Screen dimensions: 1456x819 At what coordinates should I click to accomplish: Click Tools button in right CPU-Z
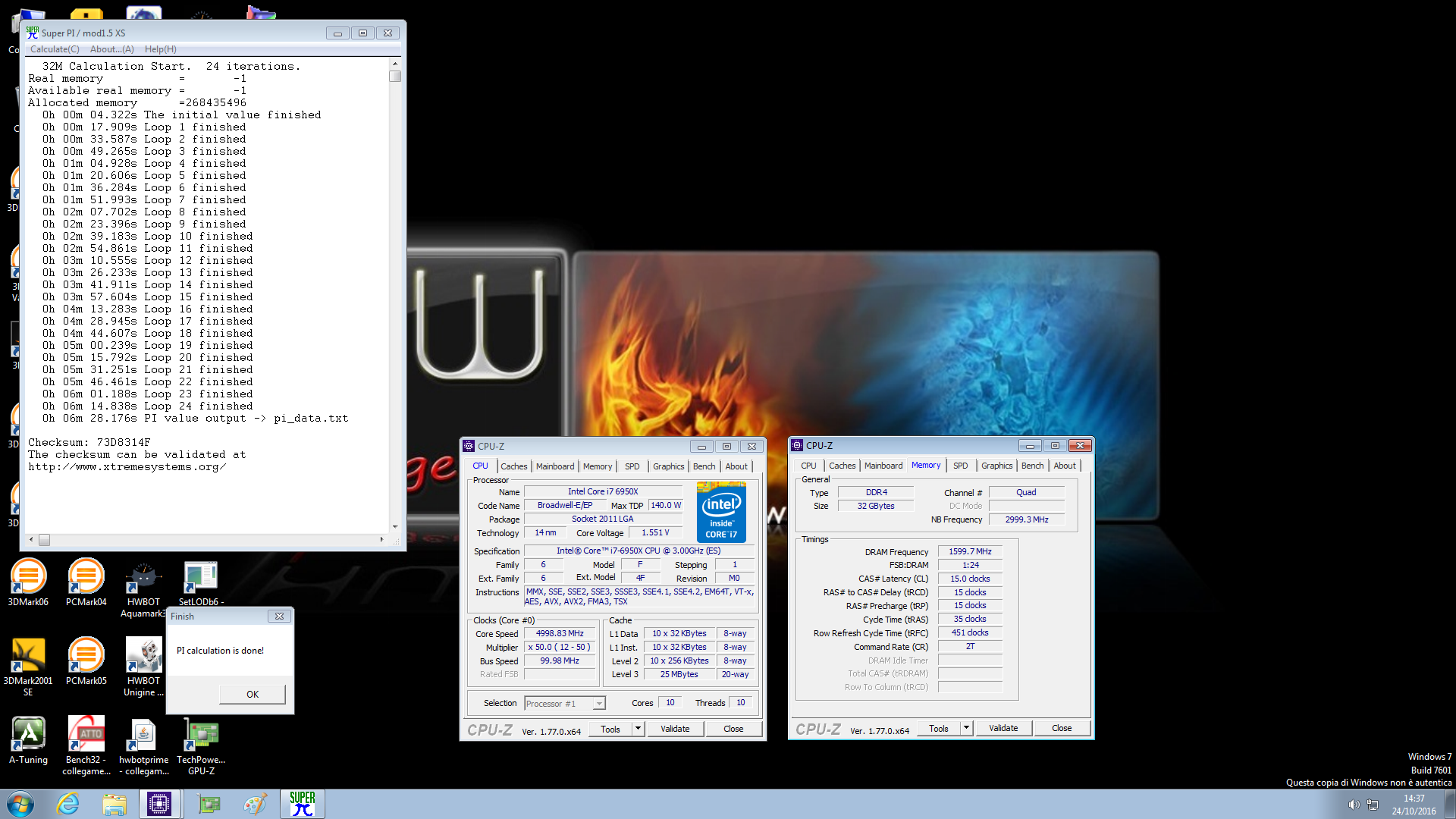click(939, 728)
